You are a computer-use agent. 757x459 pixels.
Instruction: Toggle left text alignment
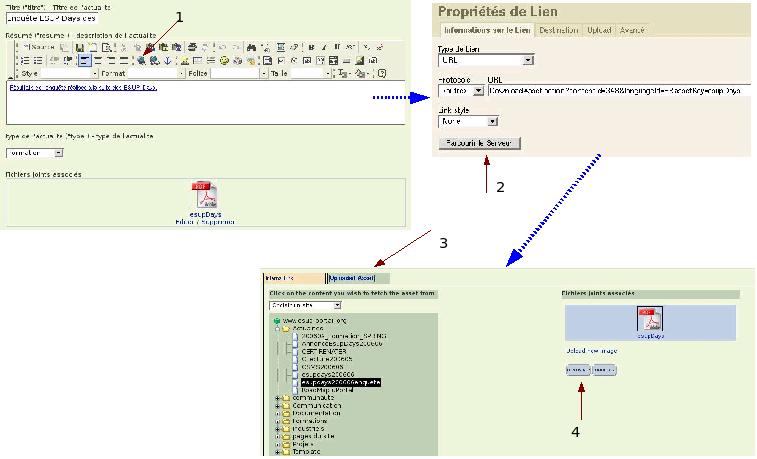click(x=84, y=60)
